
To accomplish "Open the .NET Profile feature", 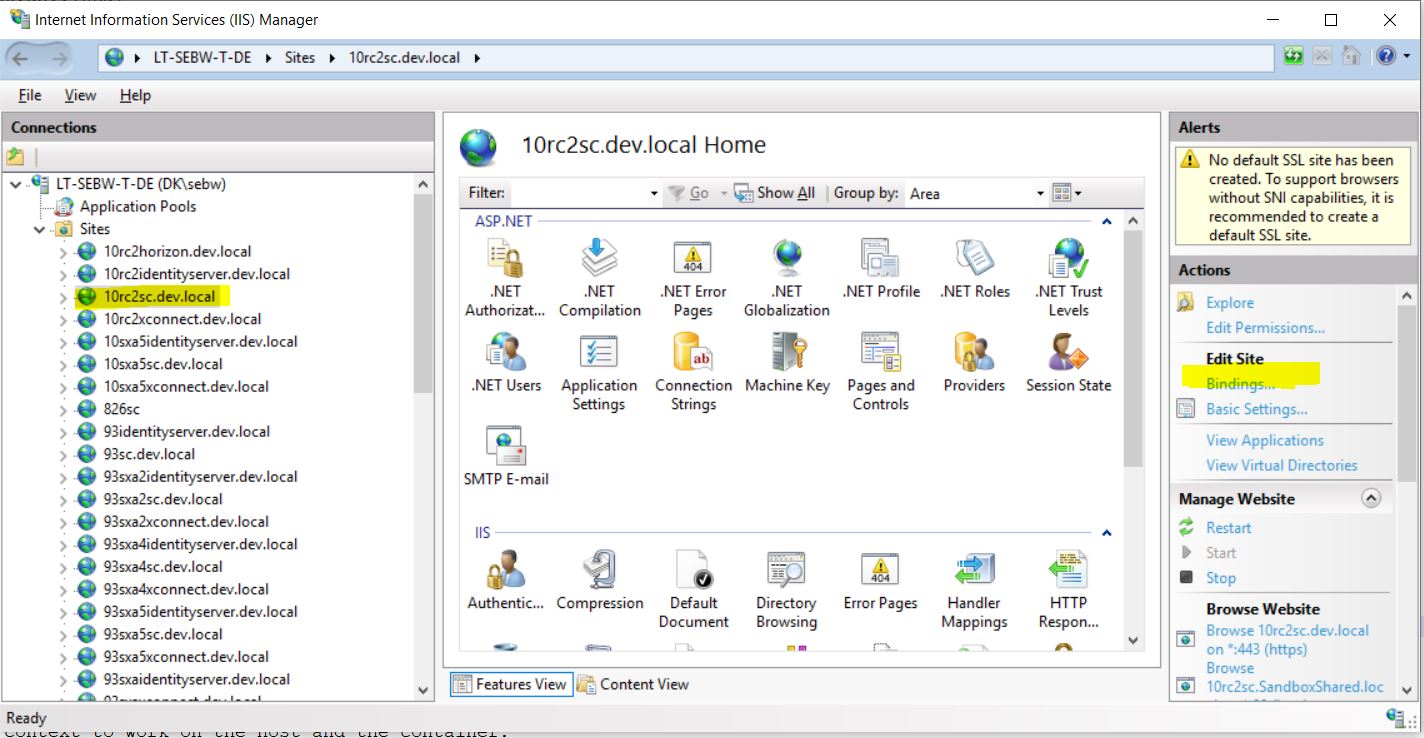I will point(881,258).
